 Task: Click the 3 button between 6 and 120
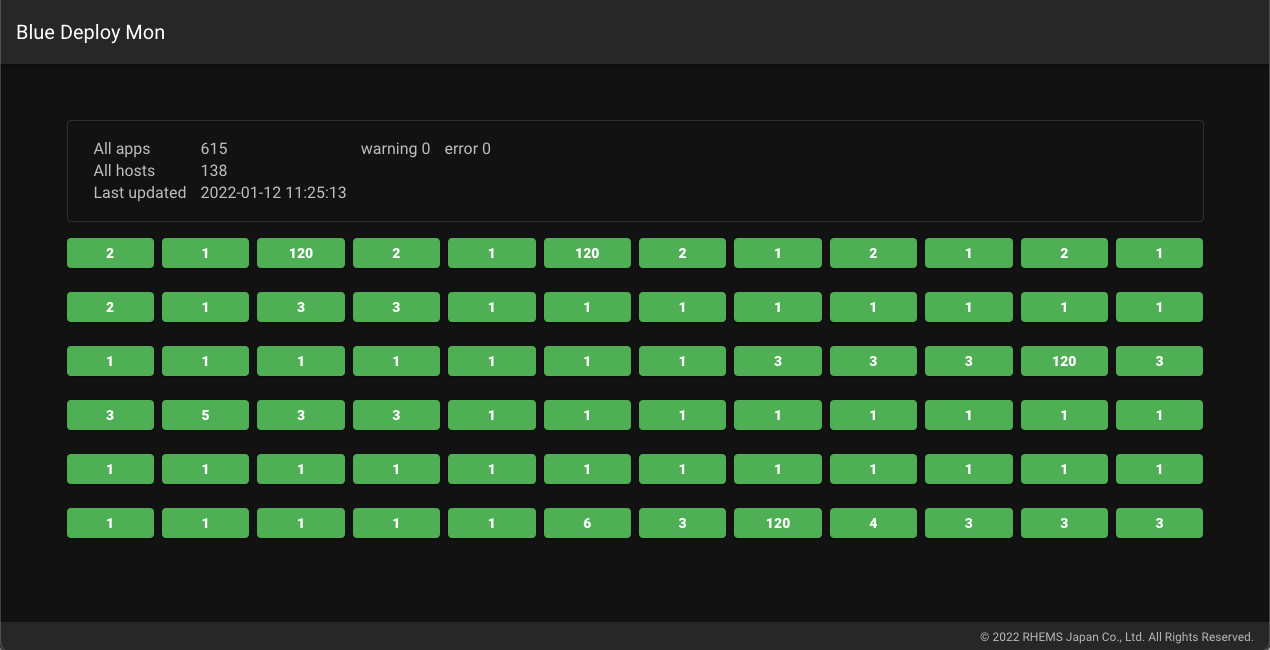tap(682, 523)
